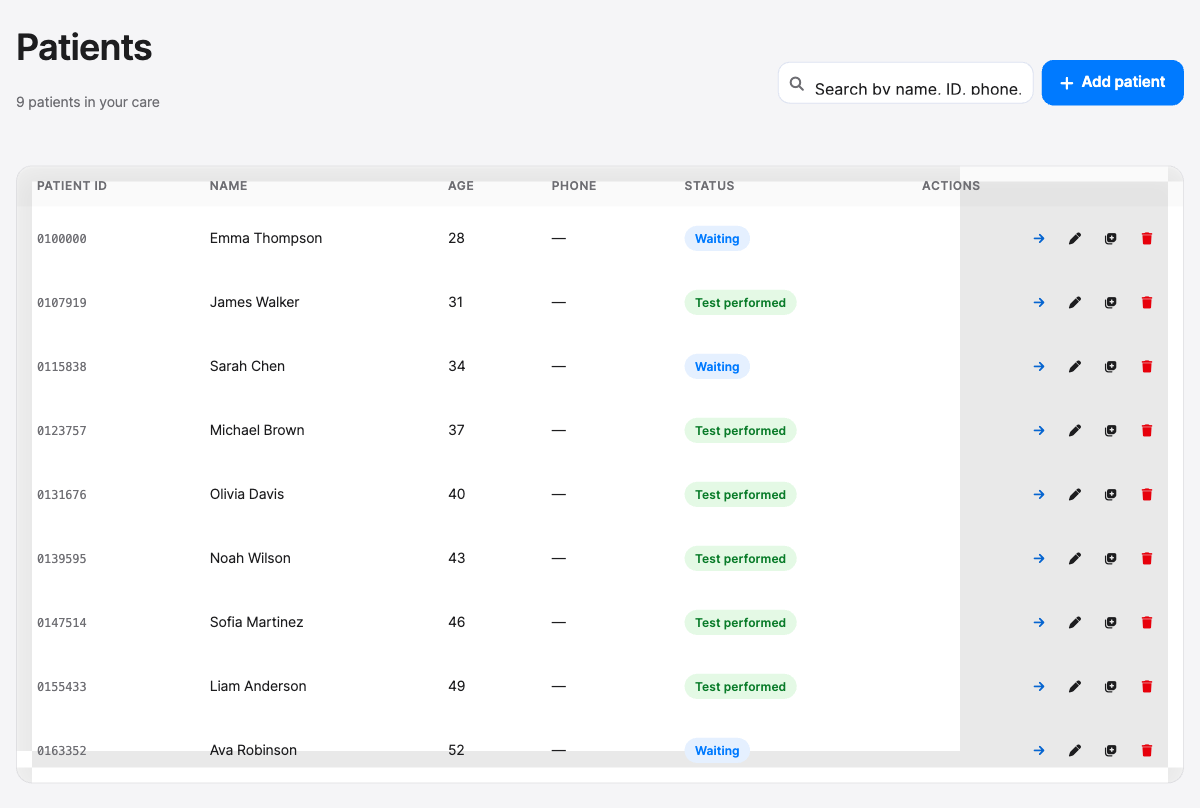Click the Patients page heading
The width and height of the screenshot is (1200, 808).
coord(84,47)
